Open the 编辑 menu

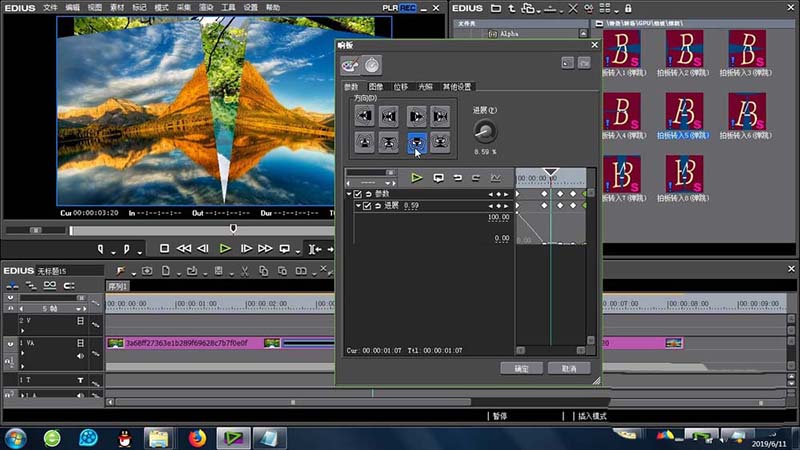point(72,8)
